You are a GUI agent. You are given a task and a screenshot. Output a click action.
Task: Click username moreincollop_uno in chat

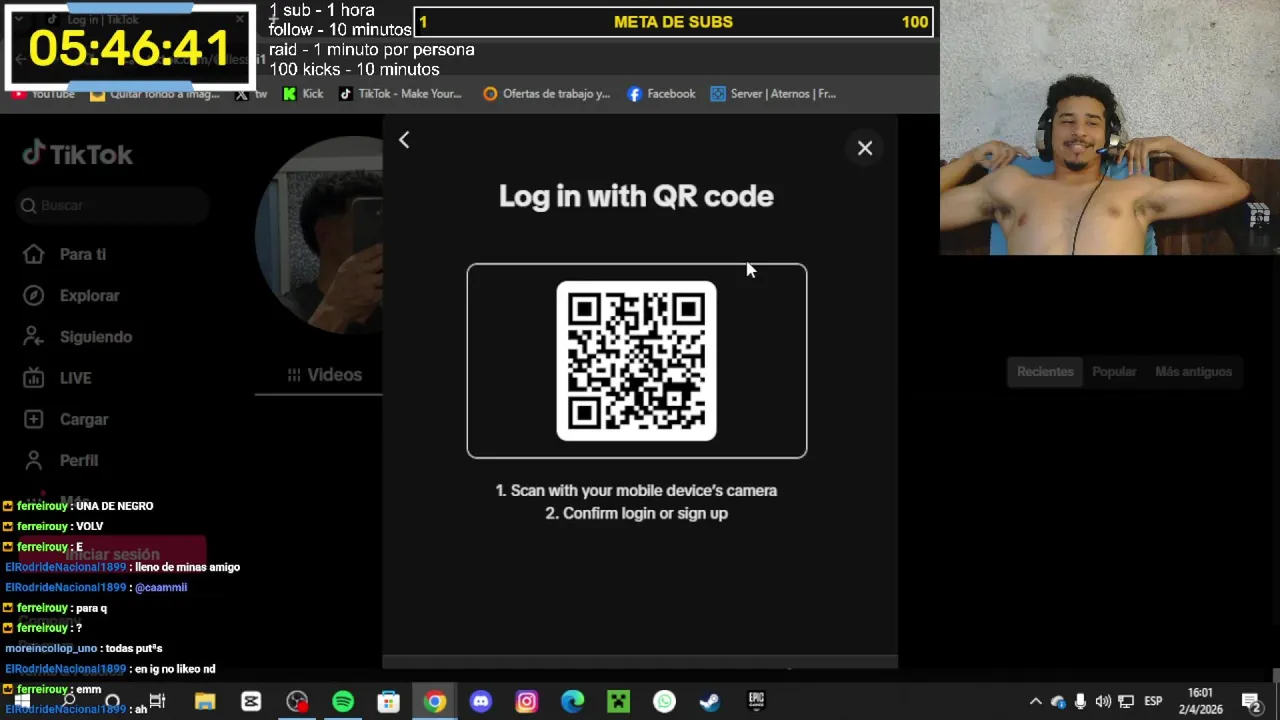point(51,649)
